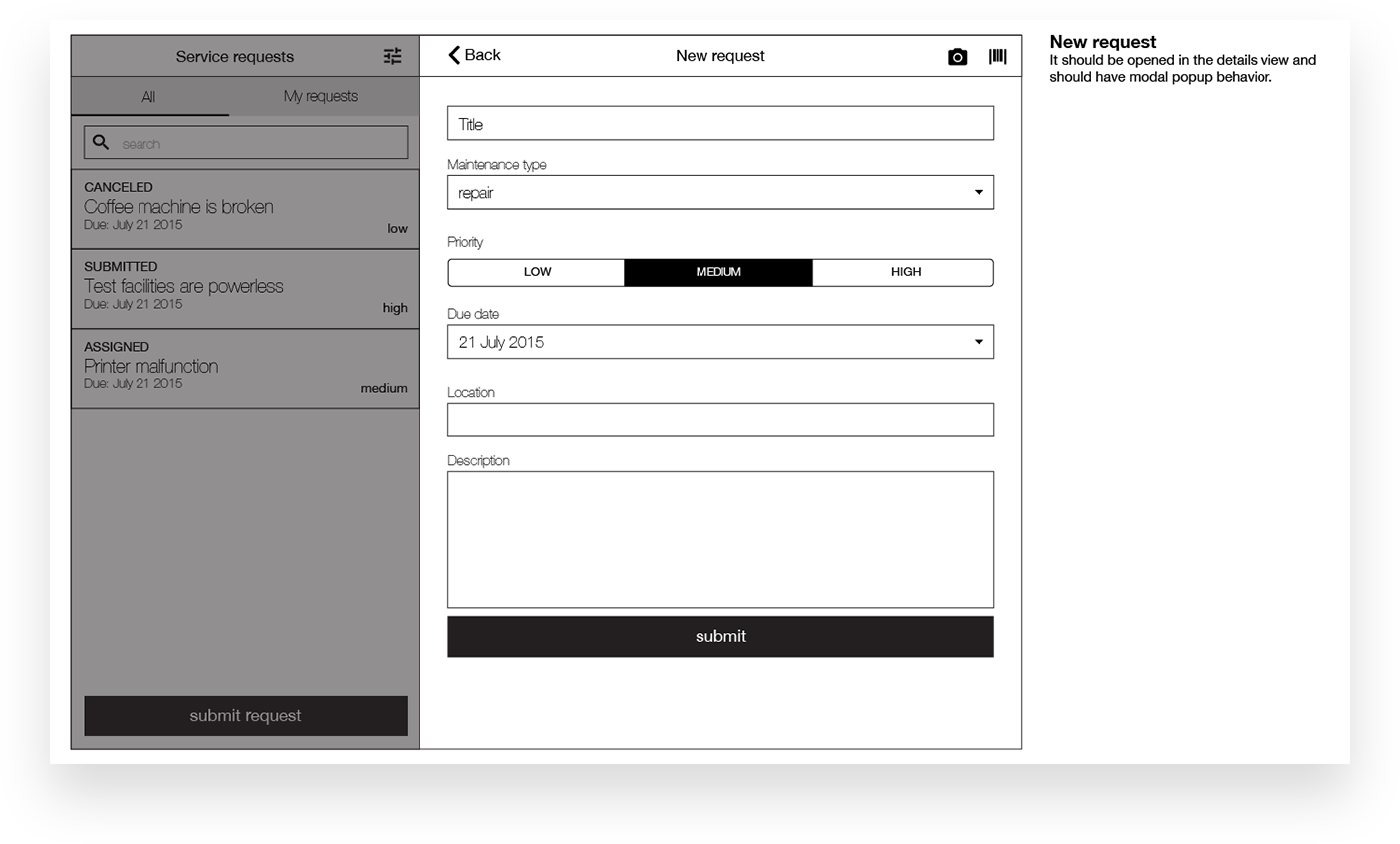Set priority to HIGH
The height and width of the screenshot is (844, 1400).
pos(904,272)
